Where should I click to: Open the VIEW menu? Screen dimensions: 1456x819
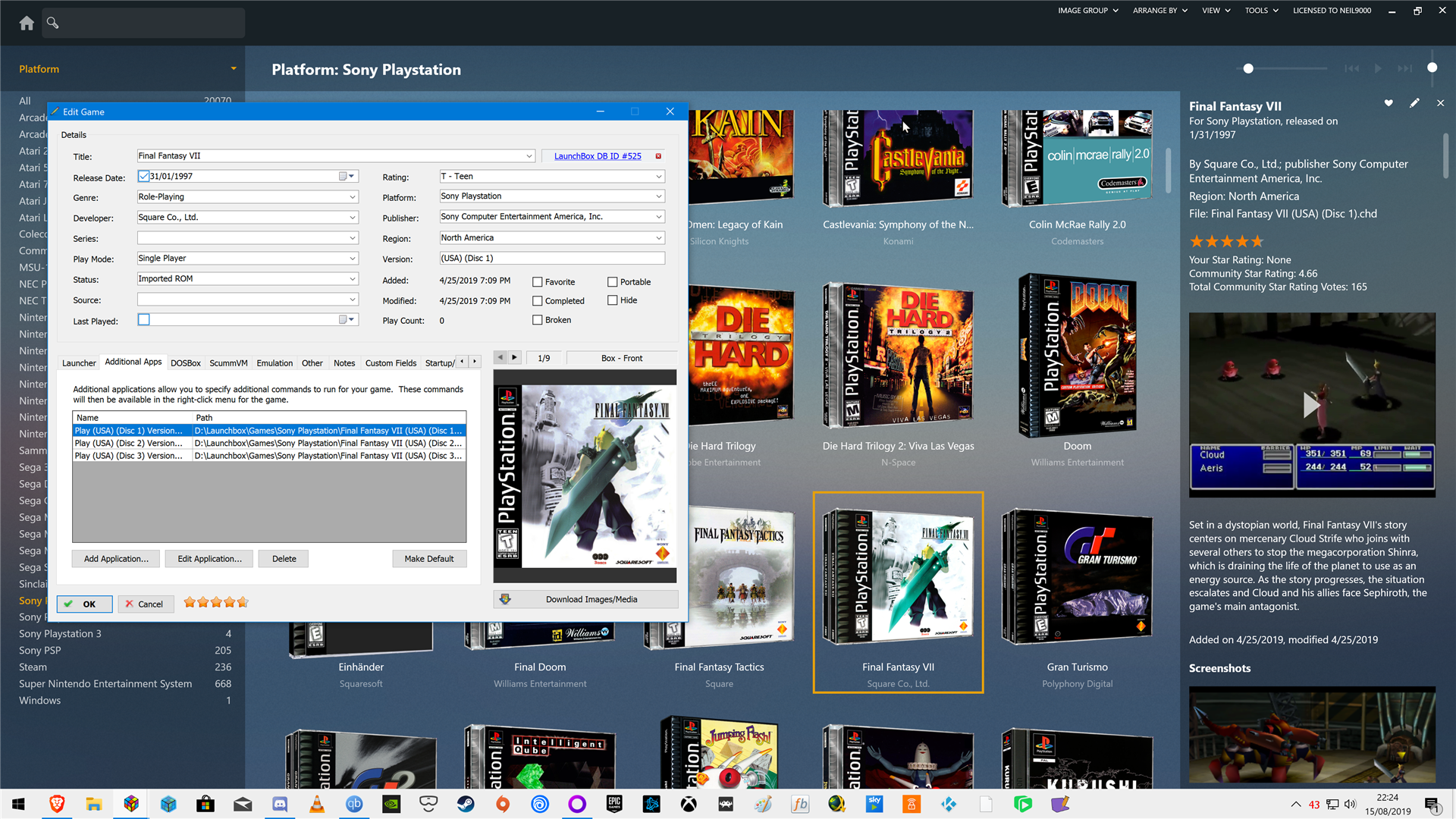[1216, 11]
